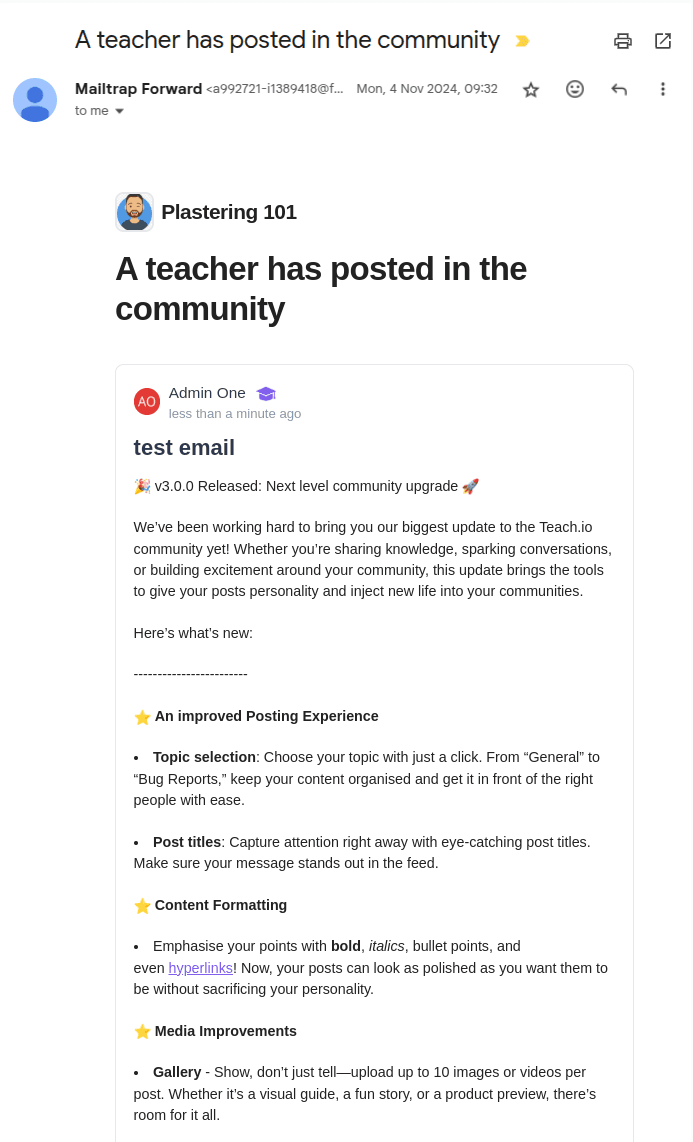The height and width of the screenshot is (1142, 693).
Task: Click the yellow importance marker beside the subject
Action: [521, 41]
